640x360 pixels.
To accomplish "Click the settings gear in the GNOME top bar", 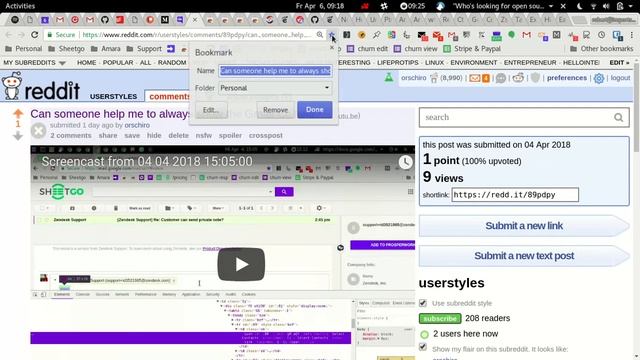I will (384, 6).
